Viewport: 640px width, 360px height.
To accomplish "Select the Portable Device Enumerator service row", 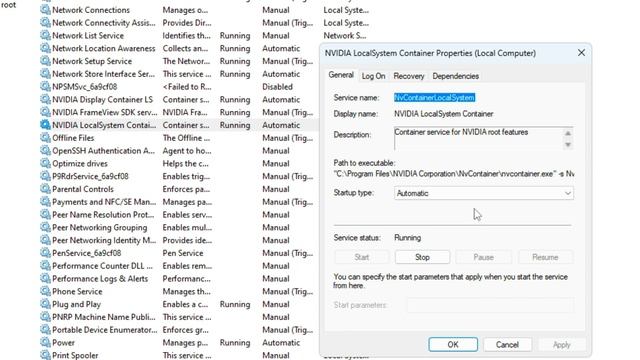I will (x=179, y=330).
